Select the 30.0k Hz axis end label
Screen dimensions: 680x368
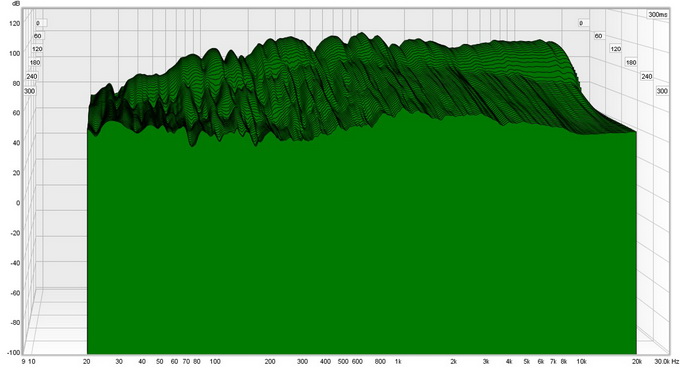point(667,361)
